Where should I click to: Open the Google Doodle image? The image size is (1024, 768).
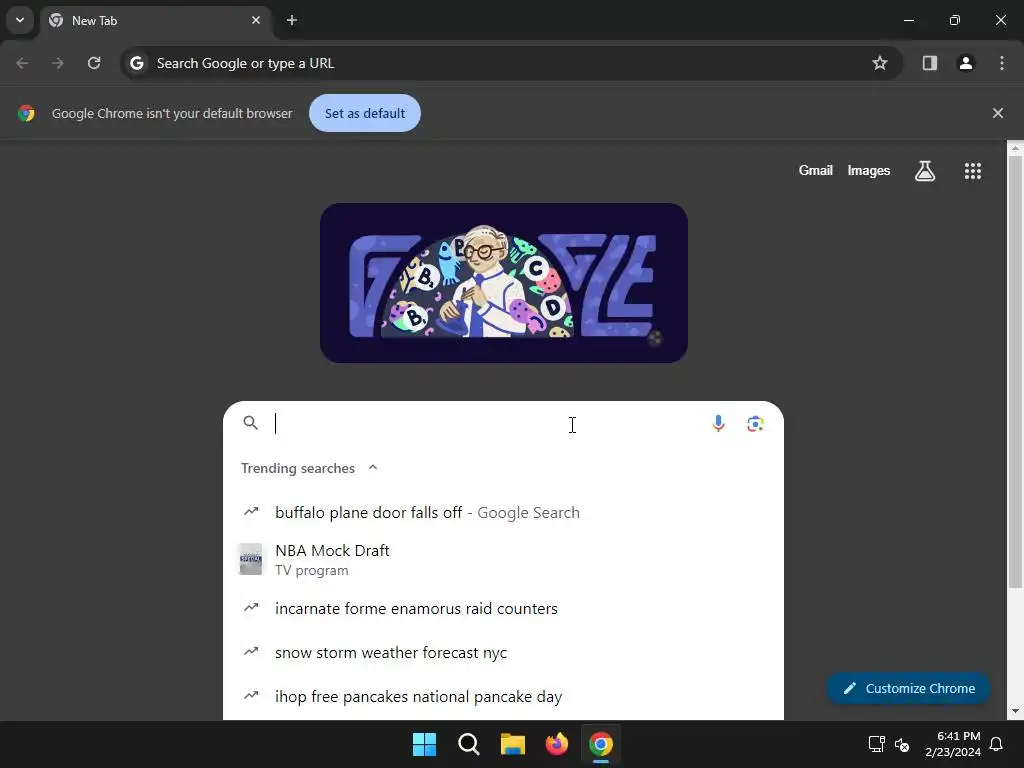coord(504,283)
